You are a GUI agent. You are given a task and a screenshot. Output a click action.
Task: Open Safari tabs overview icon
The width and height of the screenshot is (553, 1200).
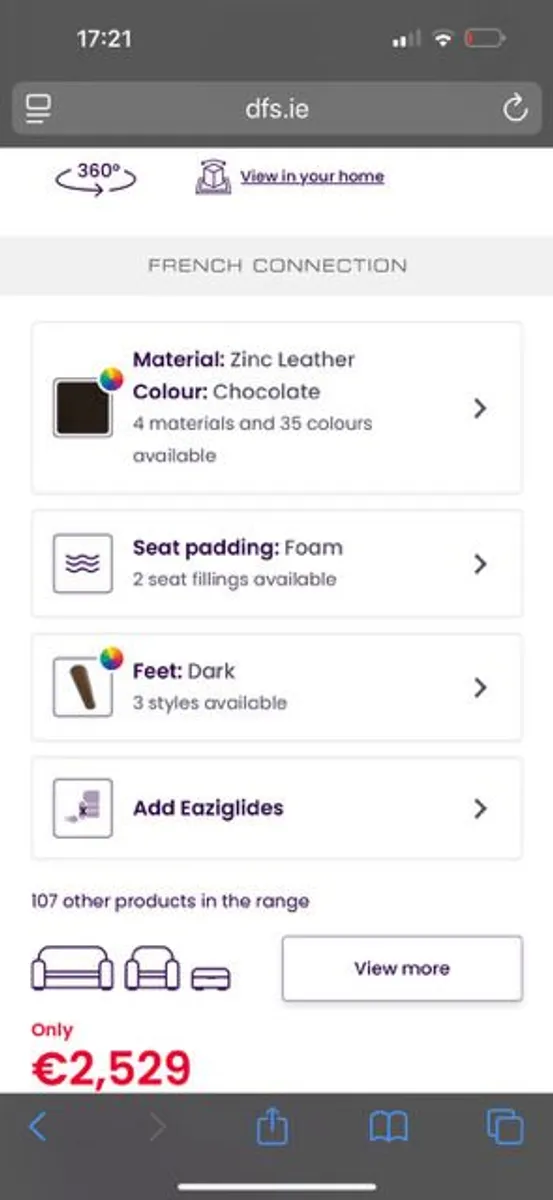click(505, 1127)
